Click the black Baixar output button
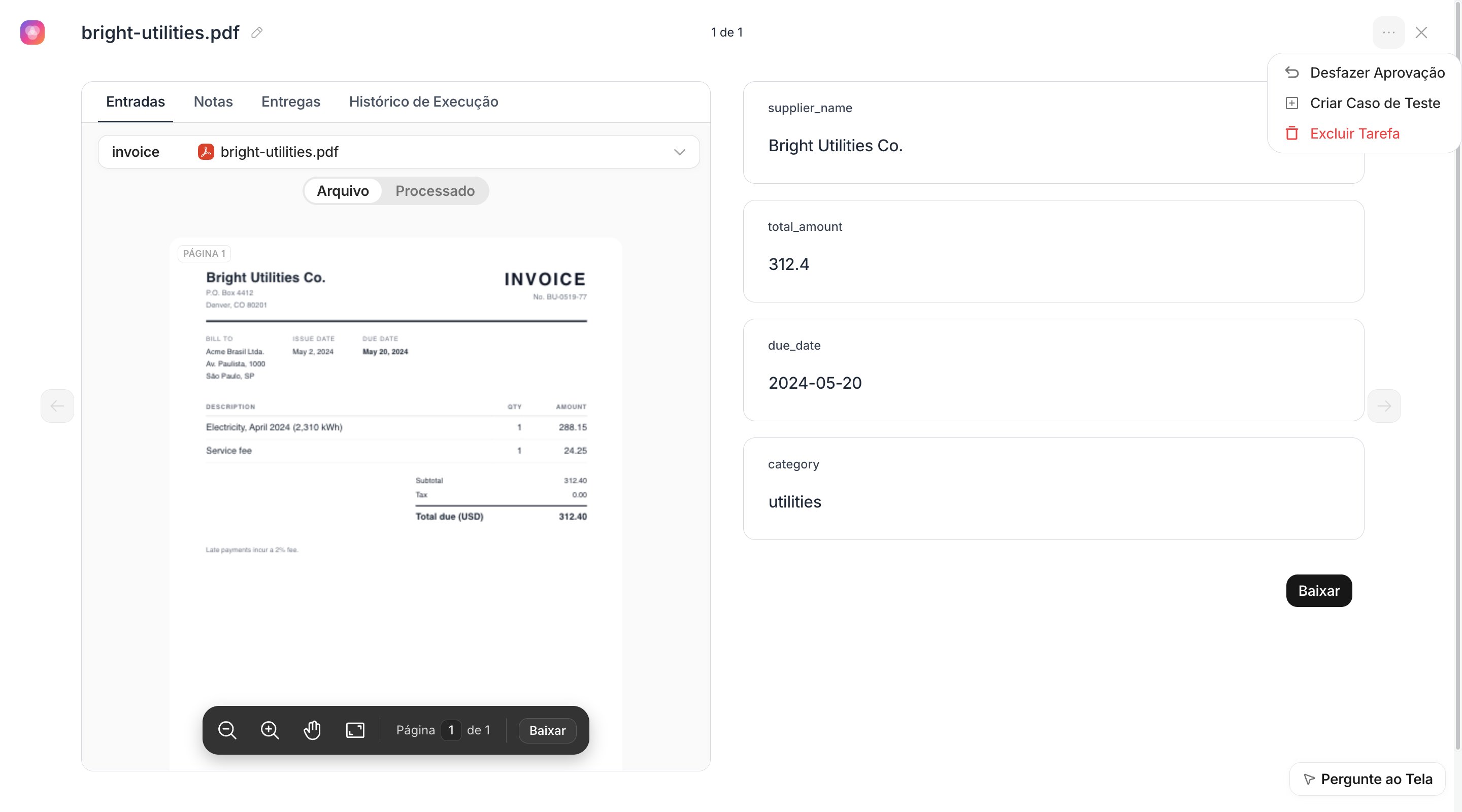Viewport: 1462px width, 812px height. coord(1318,591)
